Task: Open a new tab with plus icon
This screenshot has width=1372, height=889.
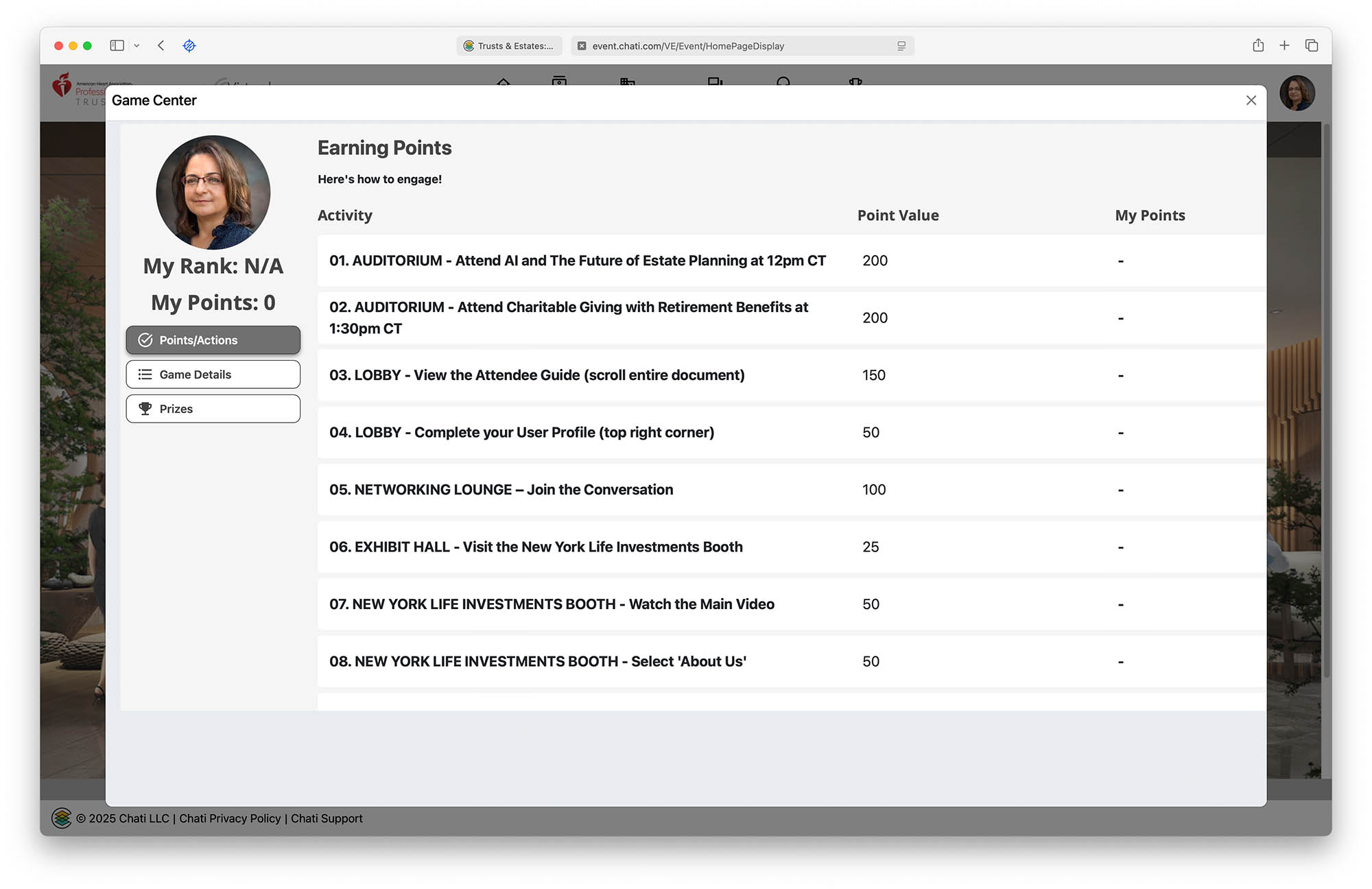Action: [x=1284, y=45]
